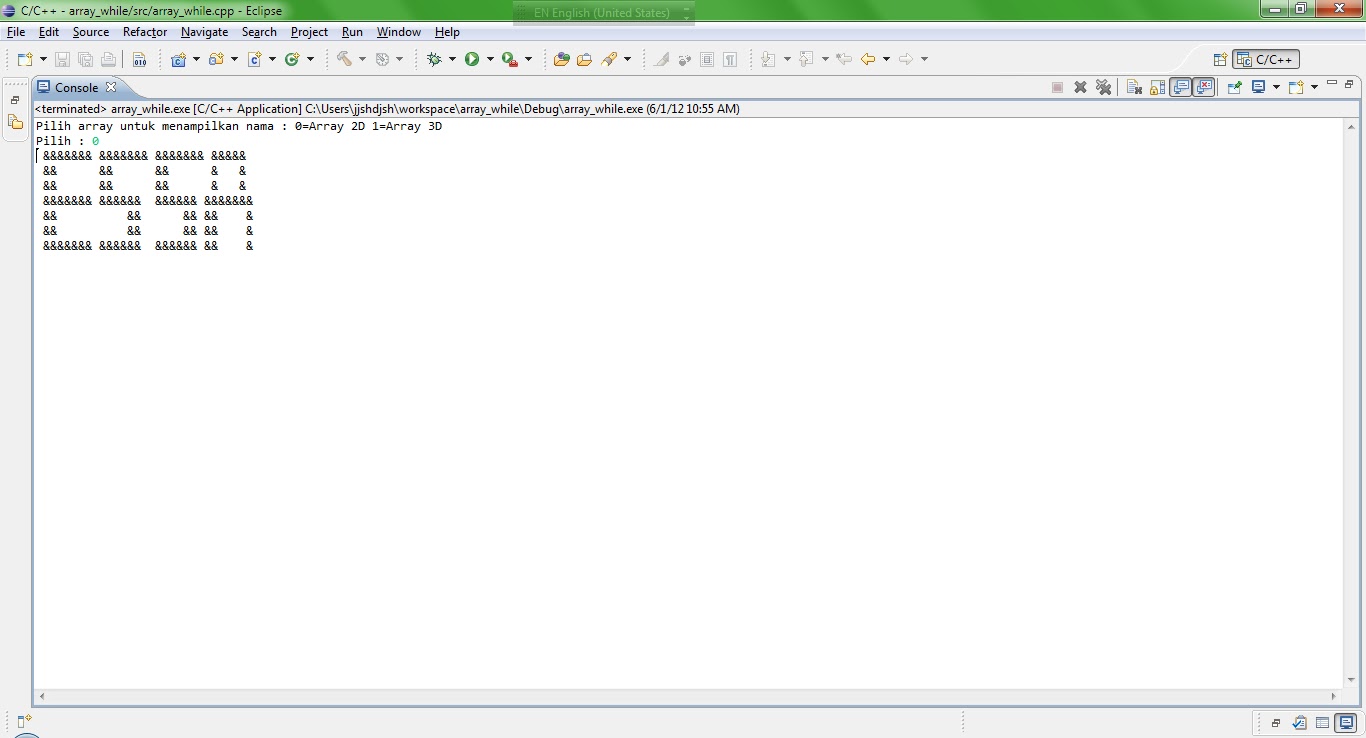The image size is (1366, 738).
Task: Open the External Tools dropdown arrow
Action: 528,59
